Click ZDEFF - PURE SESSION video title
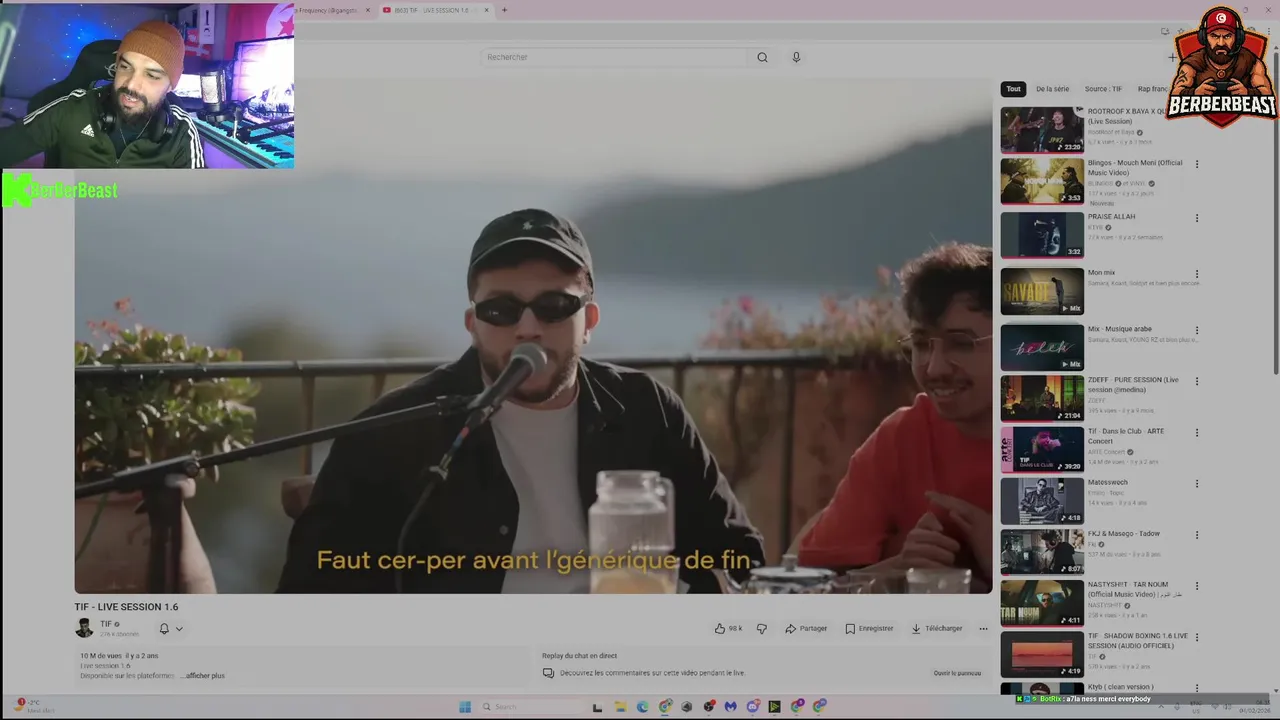This screenshot has width=1280, height=720. click(x=1133, y=384)
